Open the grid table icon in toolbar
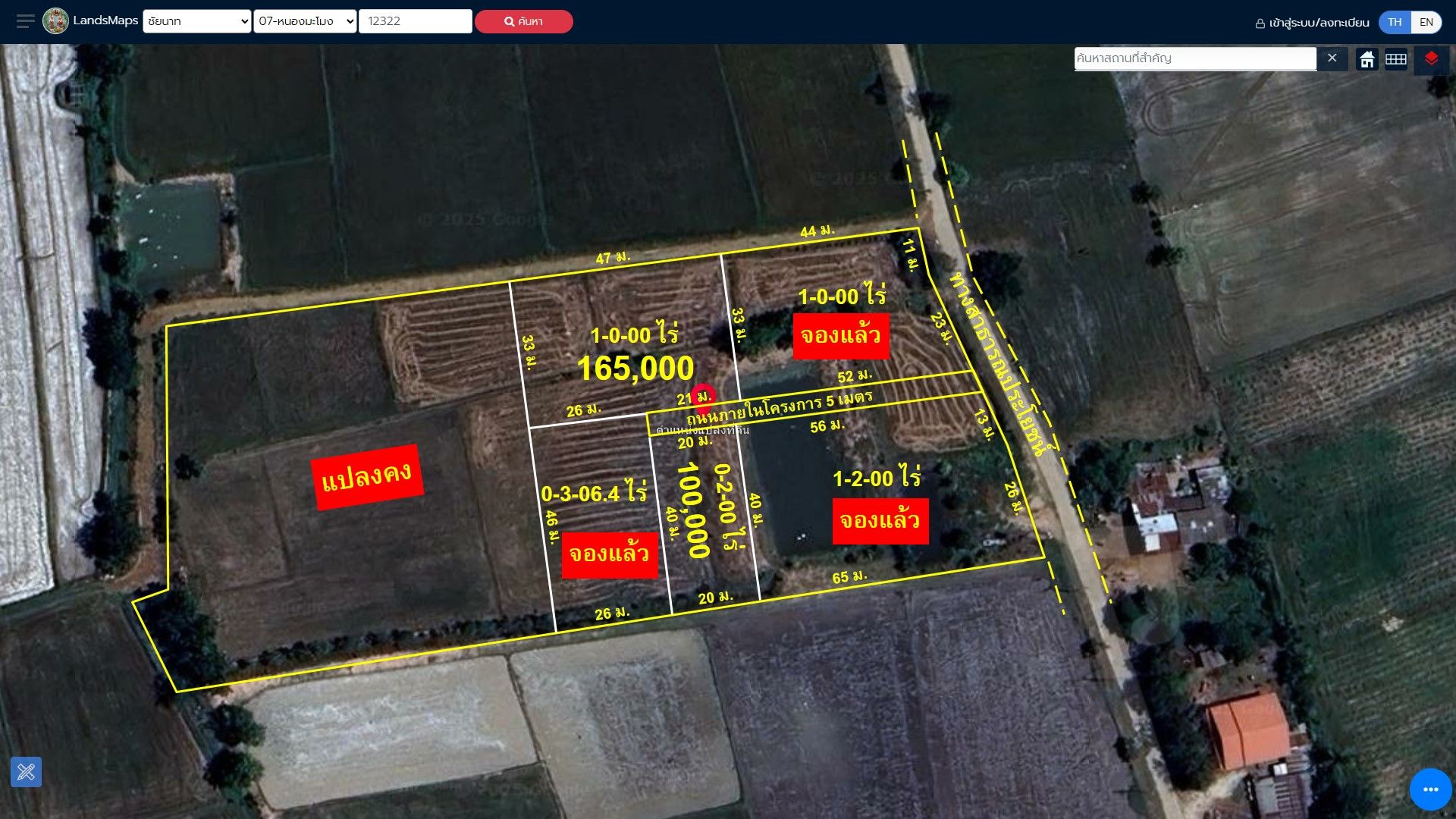Image resolution: width=1456 pixels, height=819 pixels. point(1395,59)
